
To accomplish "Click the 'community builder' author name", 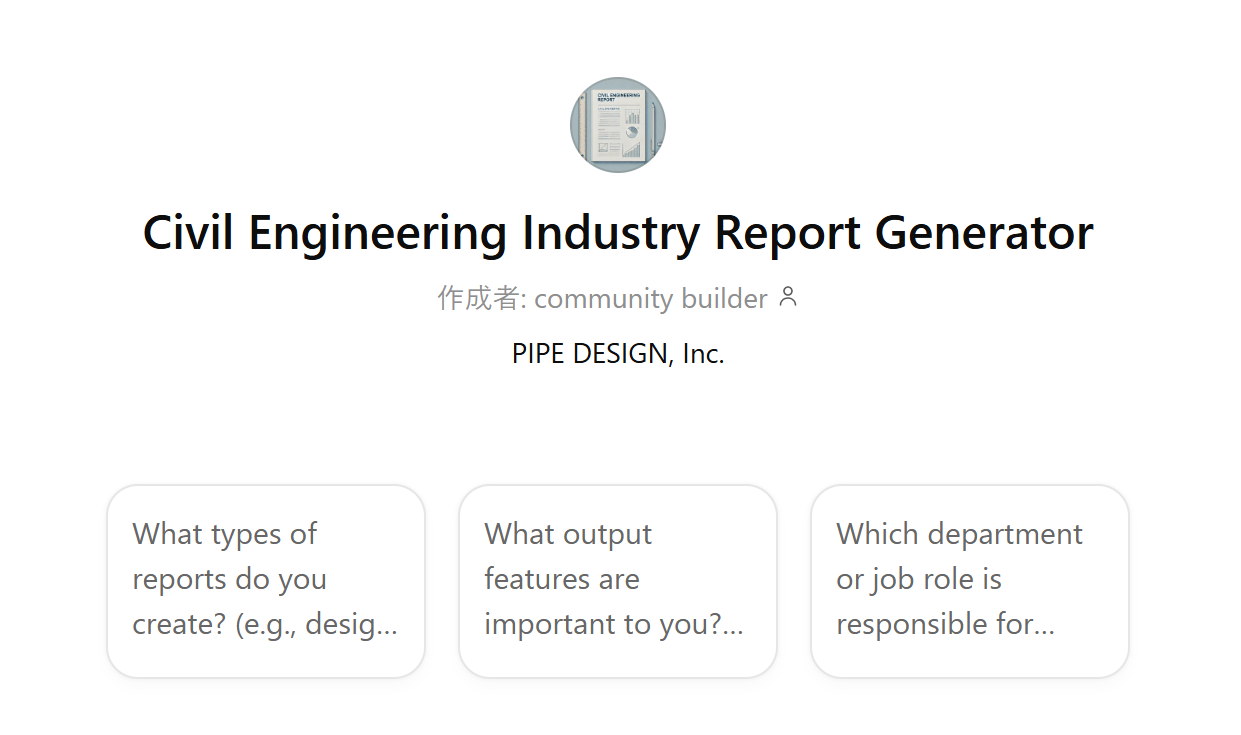I will [651, 298].
